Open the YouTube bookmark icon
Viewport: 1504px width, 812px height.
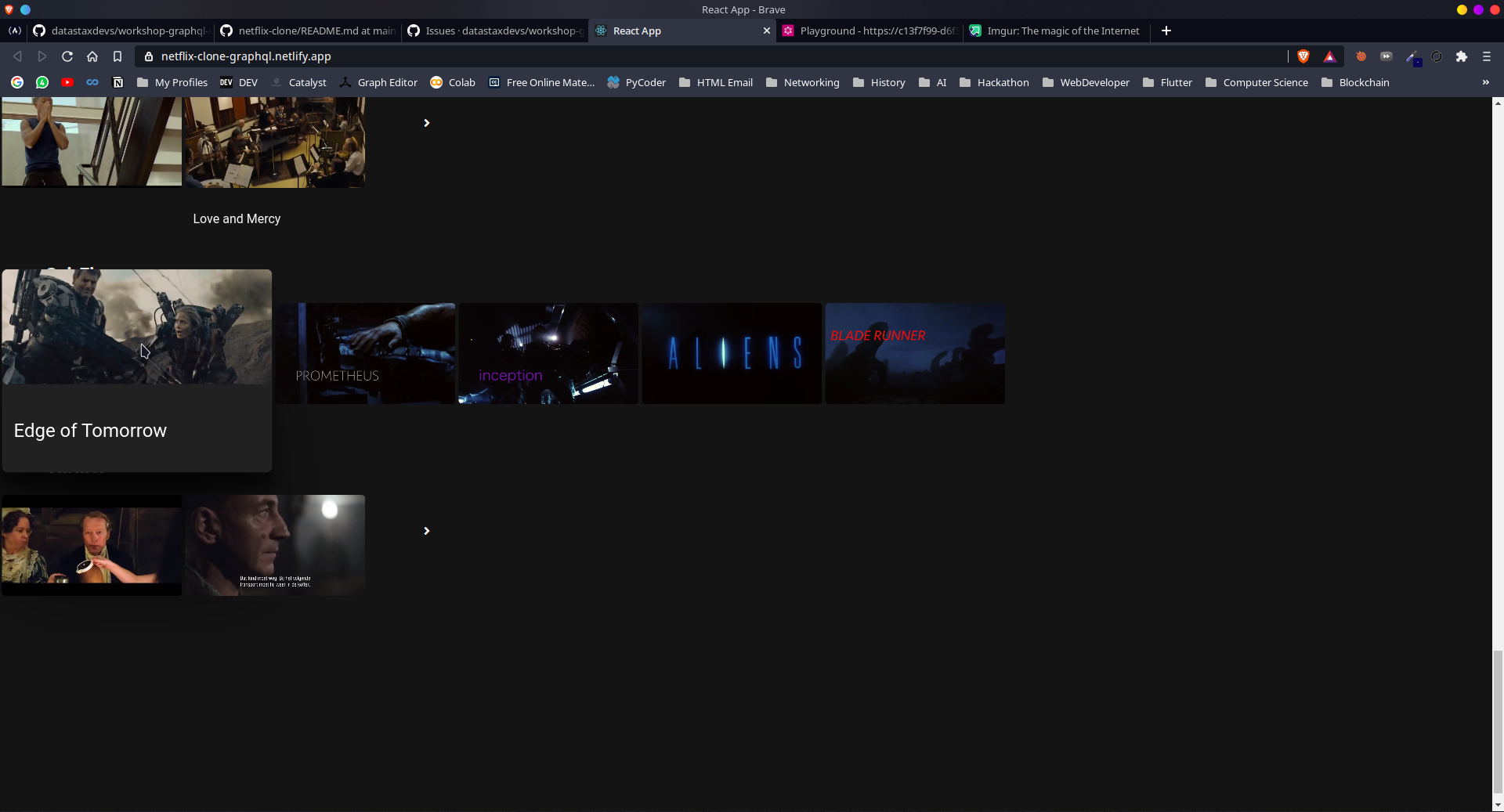click(x=67, y=82)
